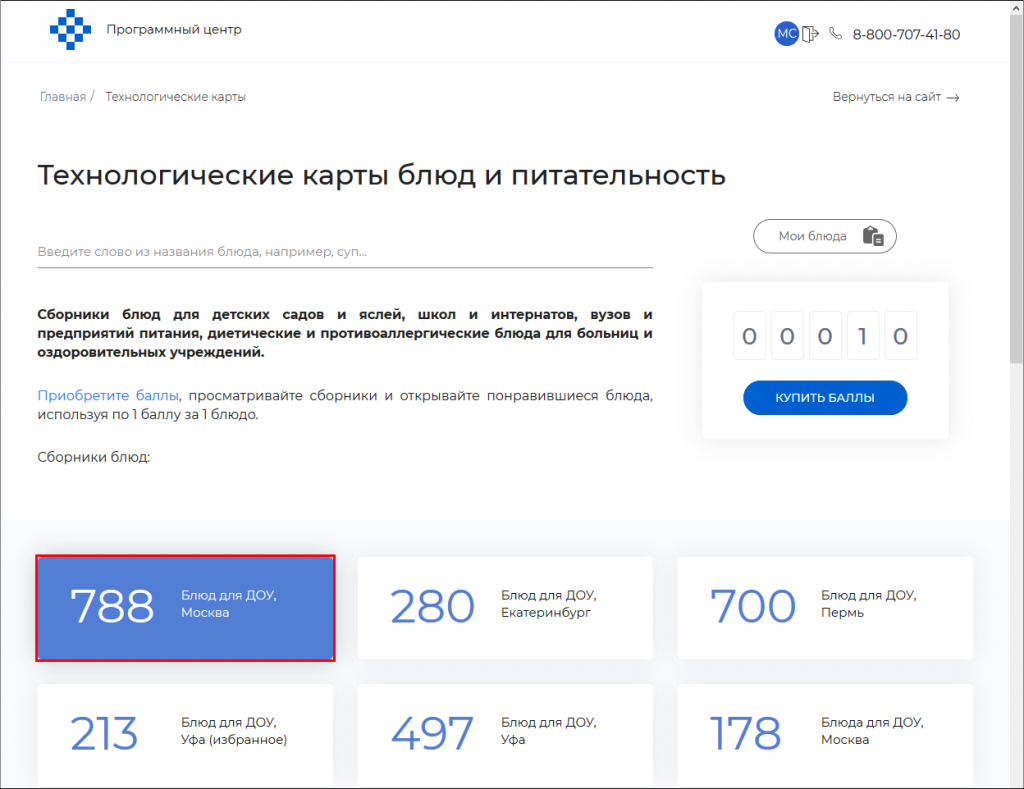Click the phone handset icon
The width and height of the screenshot is (1024, 789).
[x=836, y=34]
